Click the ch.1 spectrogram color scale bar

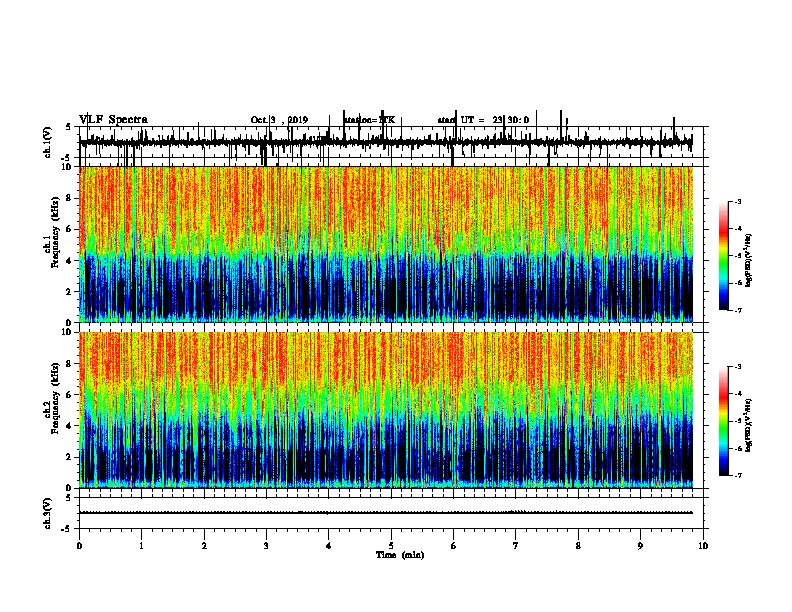click(x=723, y=256)
